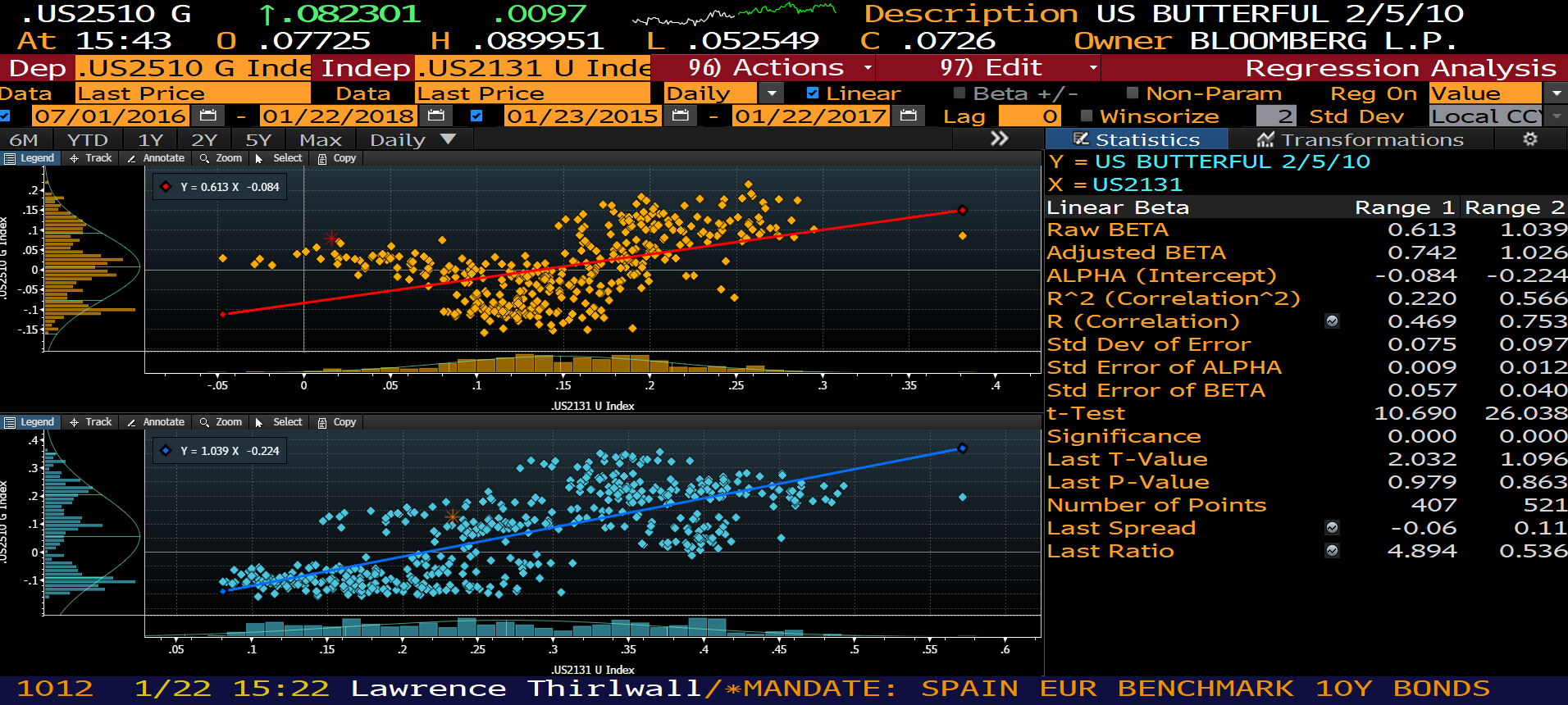Click the Number of Points row label
The width and height of the screenshot is (1568, 705).
1156,505
